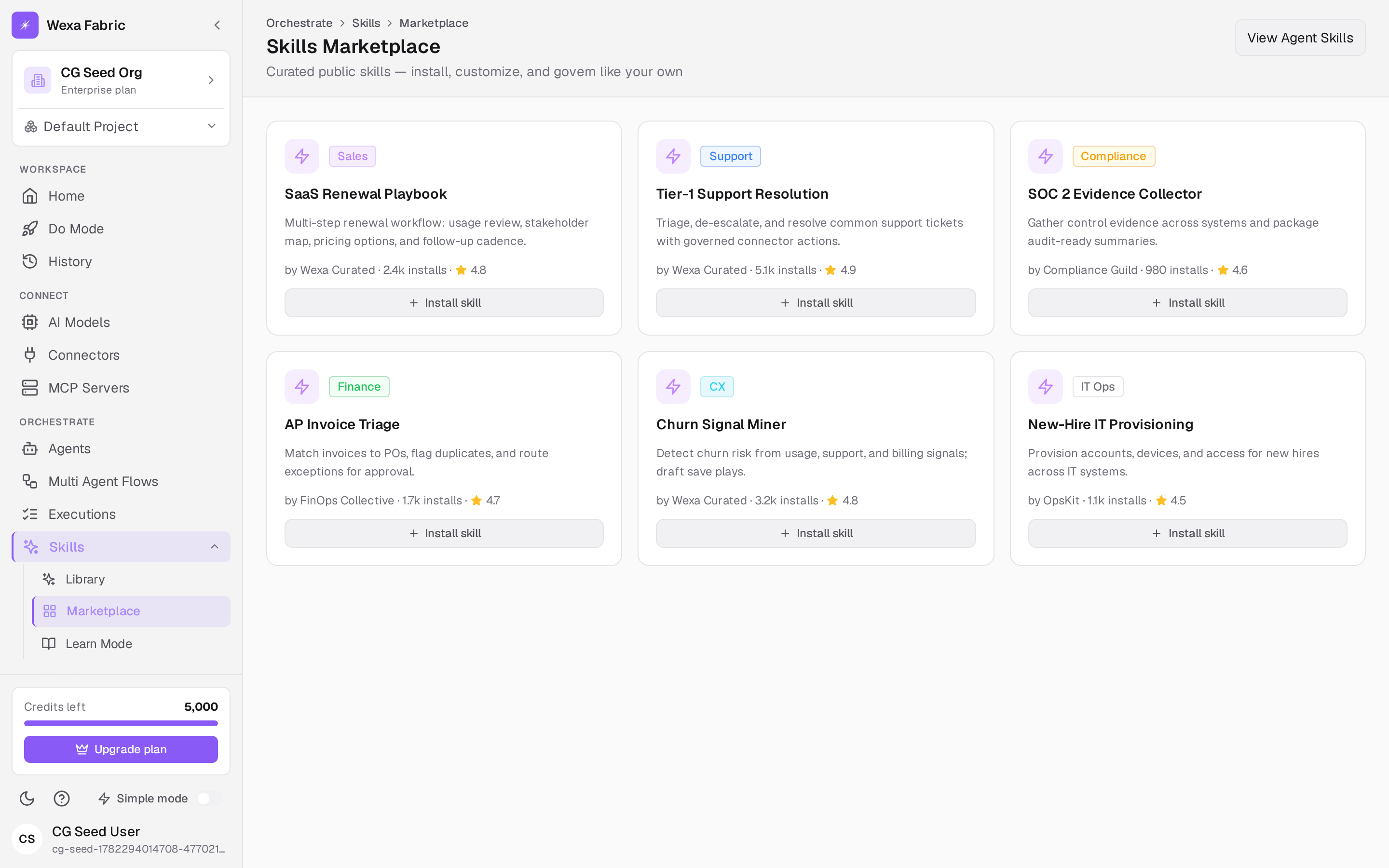Collapse the sidebar with the chevron
The image size is (1389, 868).
point(217,25)
